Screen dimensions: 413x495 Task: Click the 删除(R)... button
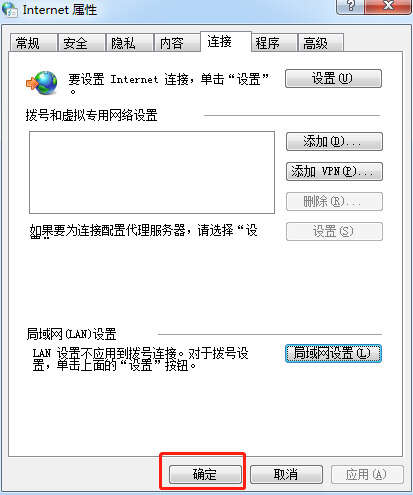pyautogui.click(x=334, y=201)
